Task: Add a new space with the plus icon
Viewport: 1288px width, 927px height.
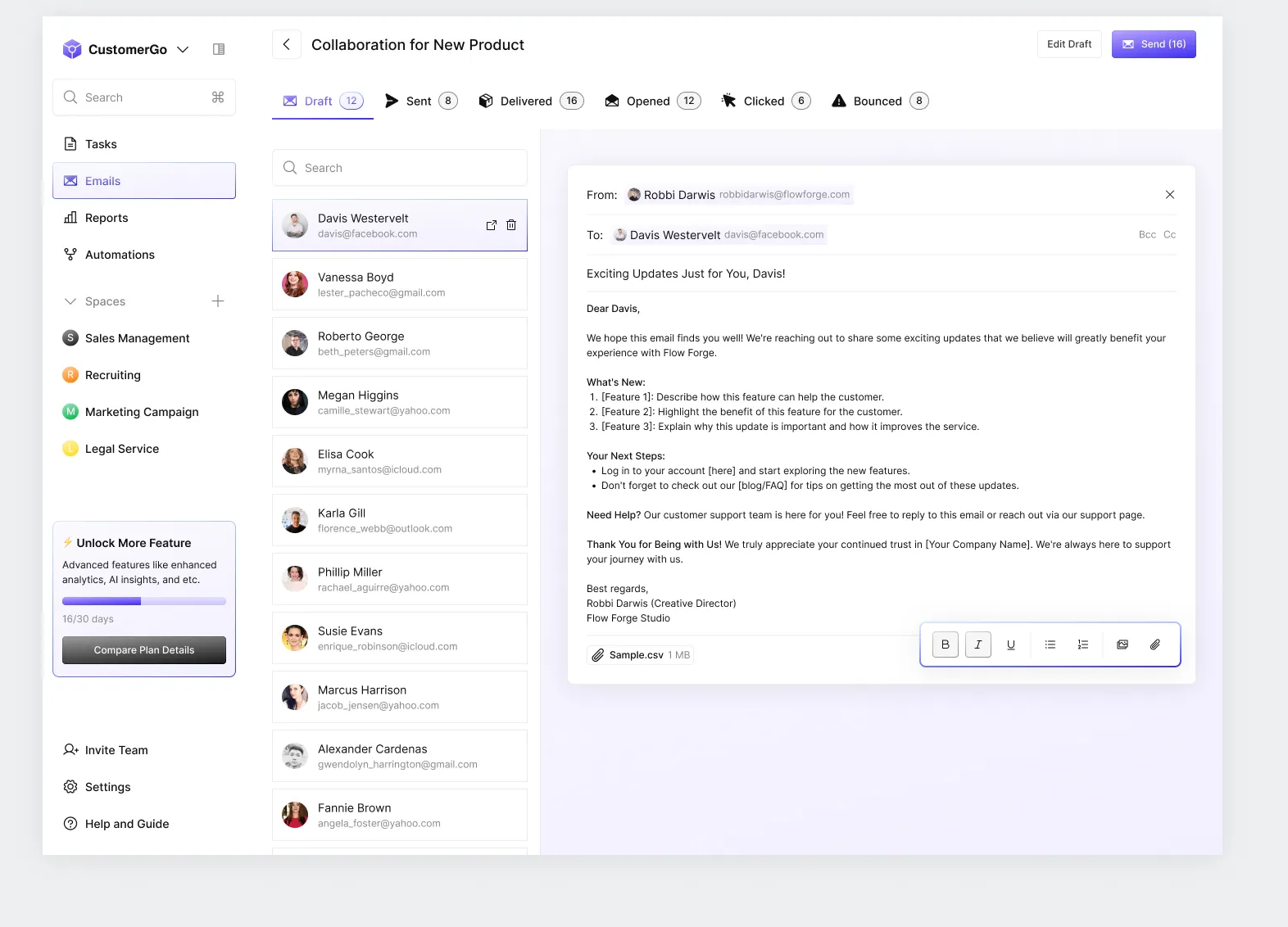Action: 218,301
